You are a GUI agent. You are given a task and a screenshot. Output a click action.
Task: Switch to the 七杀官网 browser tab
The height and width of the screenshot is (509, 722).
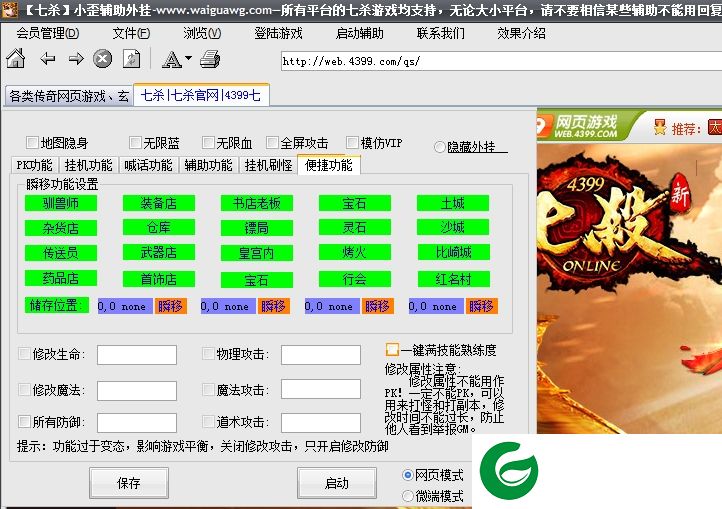click(x=201, y=95)
